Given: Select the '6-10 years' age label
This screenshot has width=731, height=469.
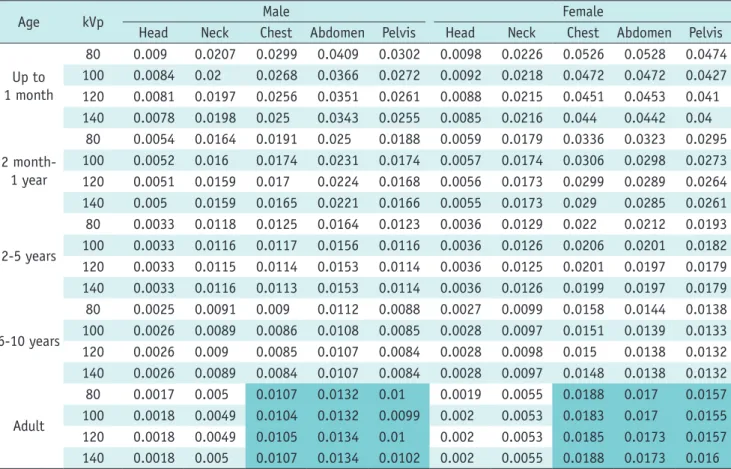Looking at the screenshot, I should [x=30, y=341].
